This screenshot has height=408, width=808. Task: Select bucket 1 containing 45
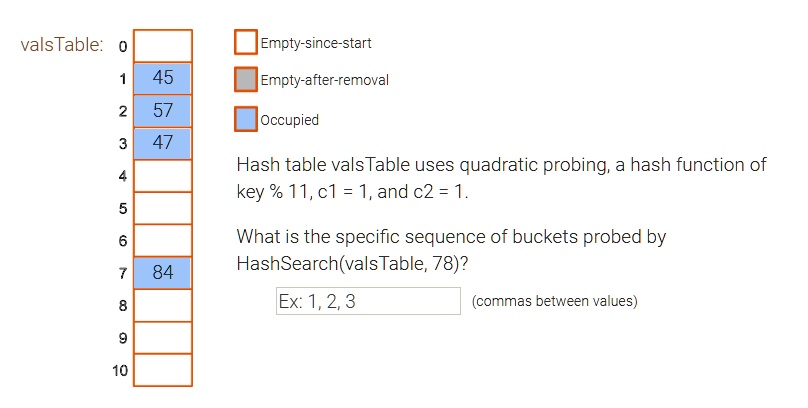pyautogui.click(x=163, y=78)
